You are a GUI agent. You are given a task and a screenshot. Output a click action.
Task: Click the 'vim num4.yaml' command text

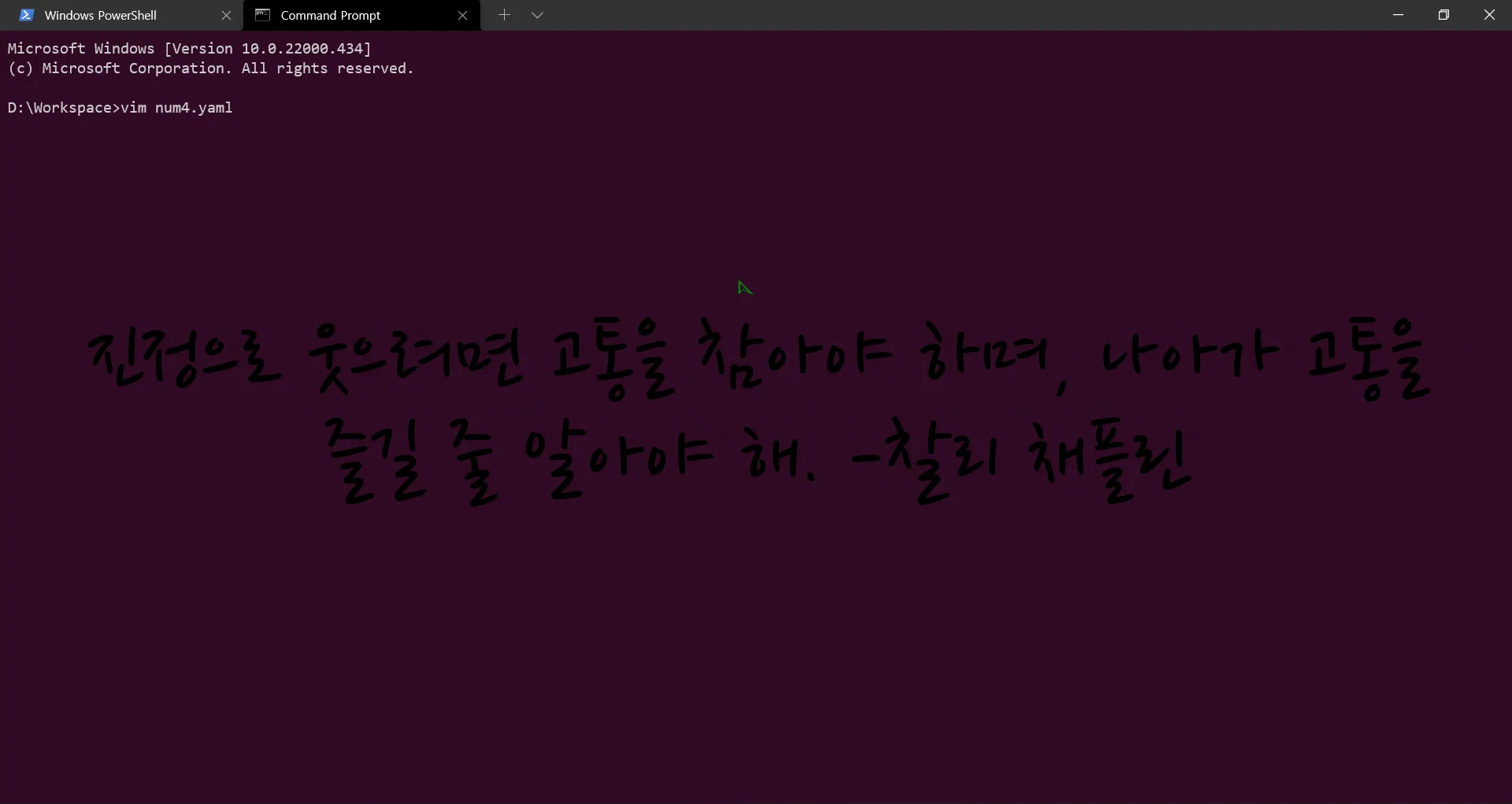pos(176,108)
